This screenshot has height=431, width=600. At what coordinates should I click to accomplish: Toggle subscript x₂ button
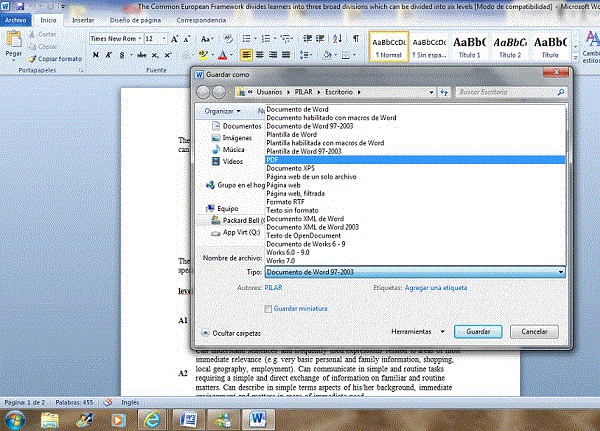point(155,55)
